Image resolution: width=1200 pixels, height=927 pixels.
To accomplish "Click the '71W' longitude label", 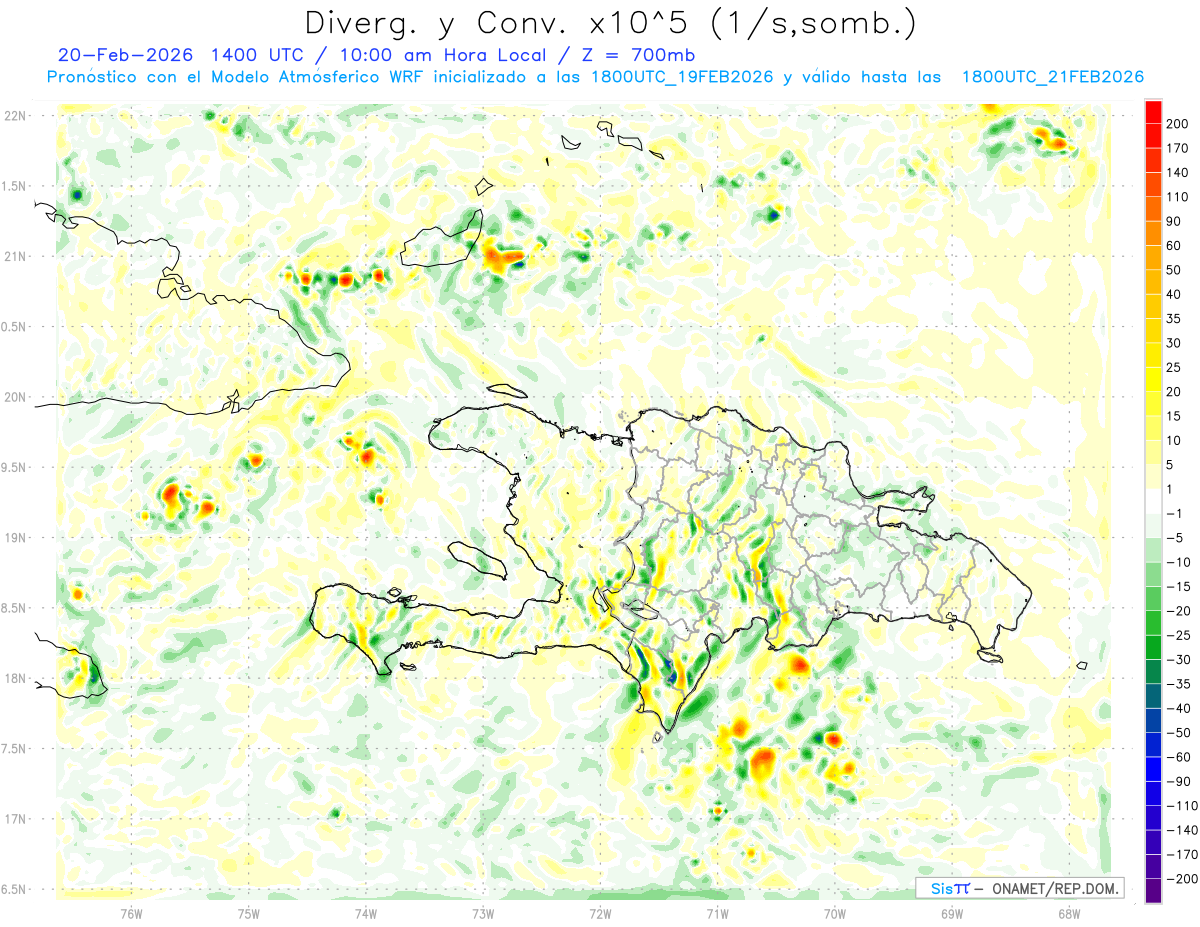I will point(717,913).
